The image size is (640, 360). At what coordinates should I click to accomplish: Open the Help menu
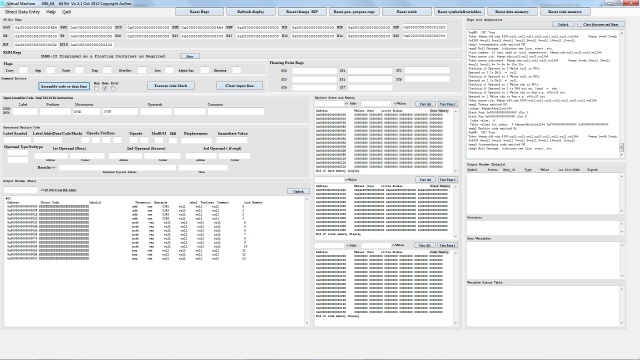(51, 12)
